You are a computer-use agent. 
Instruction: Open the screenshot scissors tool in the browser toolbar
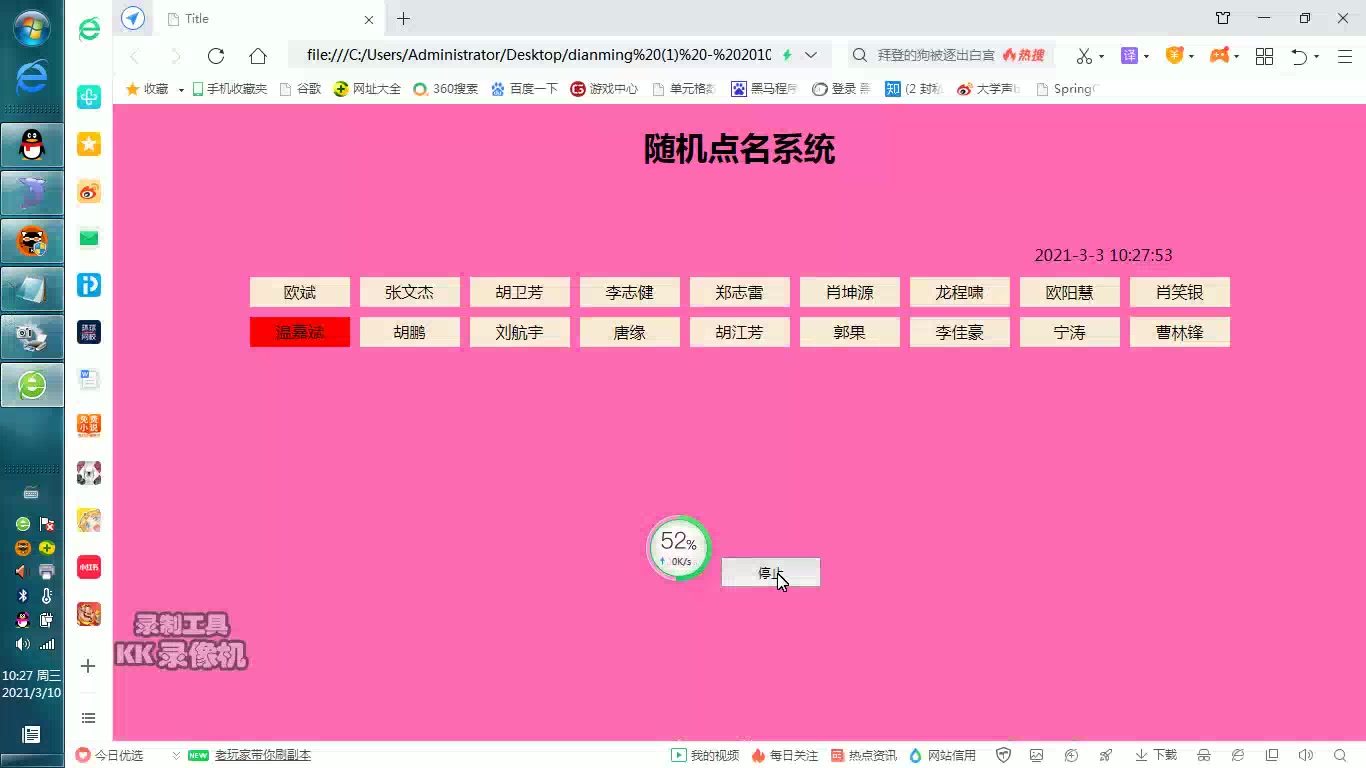point(1085,56)
